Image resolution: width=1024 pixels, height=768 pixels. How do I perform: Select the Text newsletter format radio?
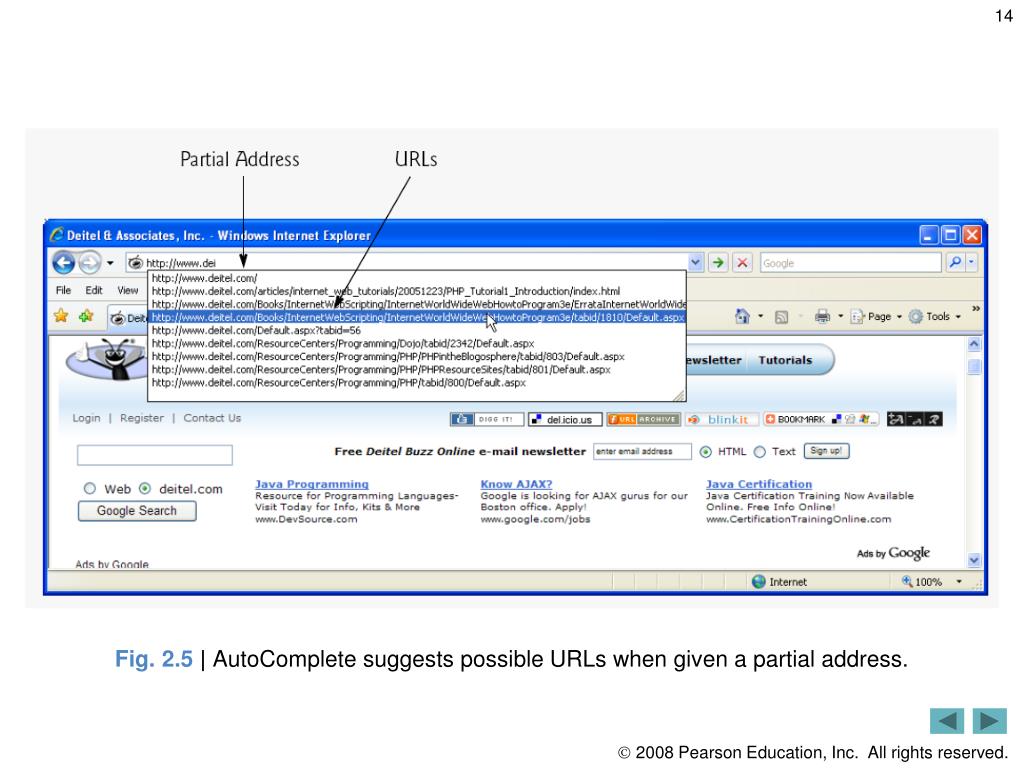[x=760, y=452]
